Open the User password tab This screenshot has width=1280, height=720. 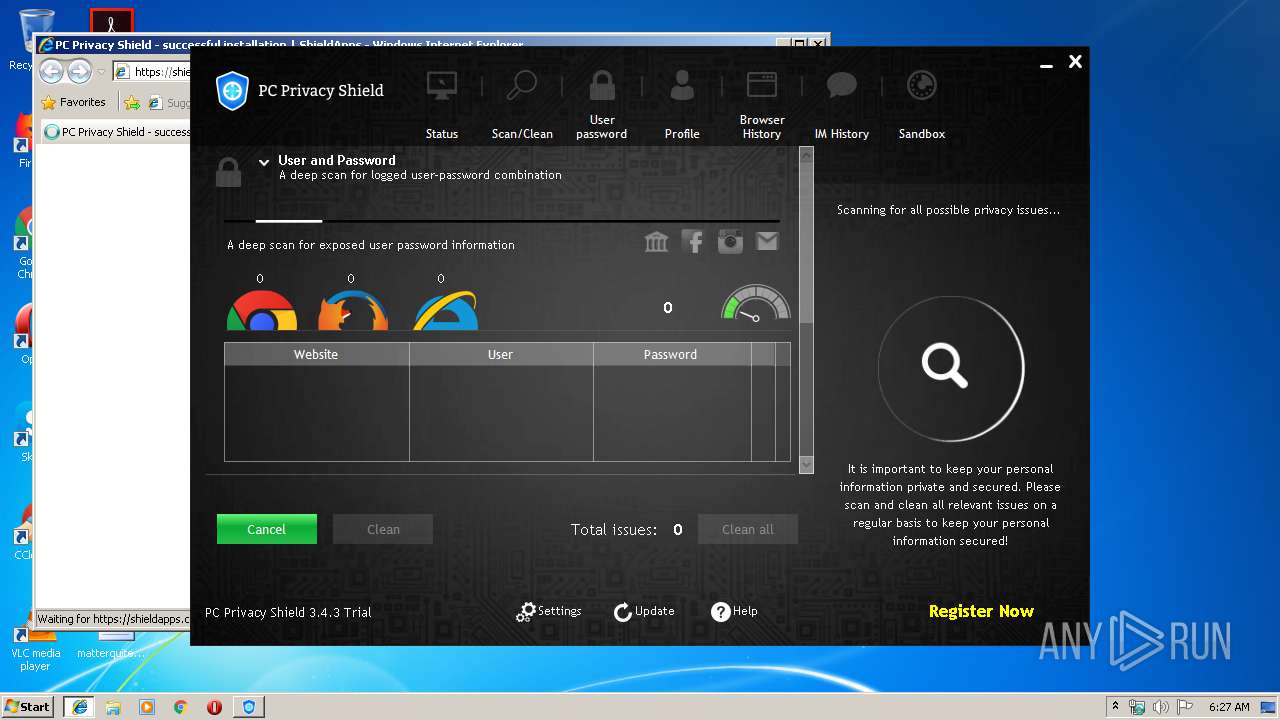coord(602,104)
